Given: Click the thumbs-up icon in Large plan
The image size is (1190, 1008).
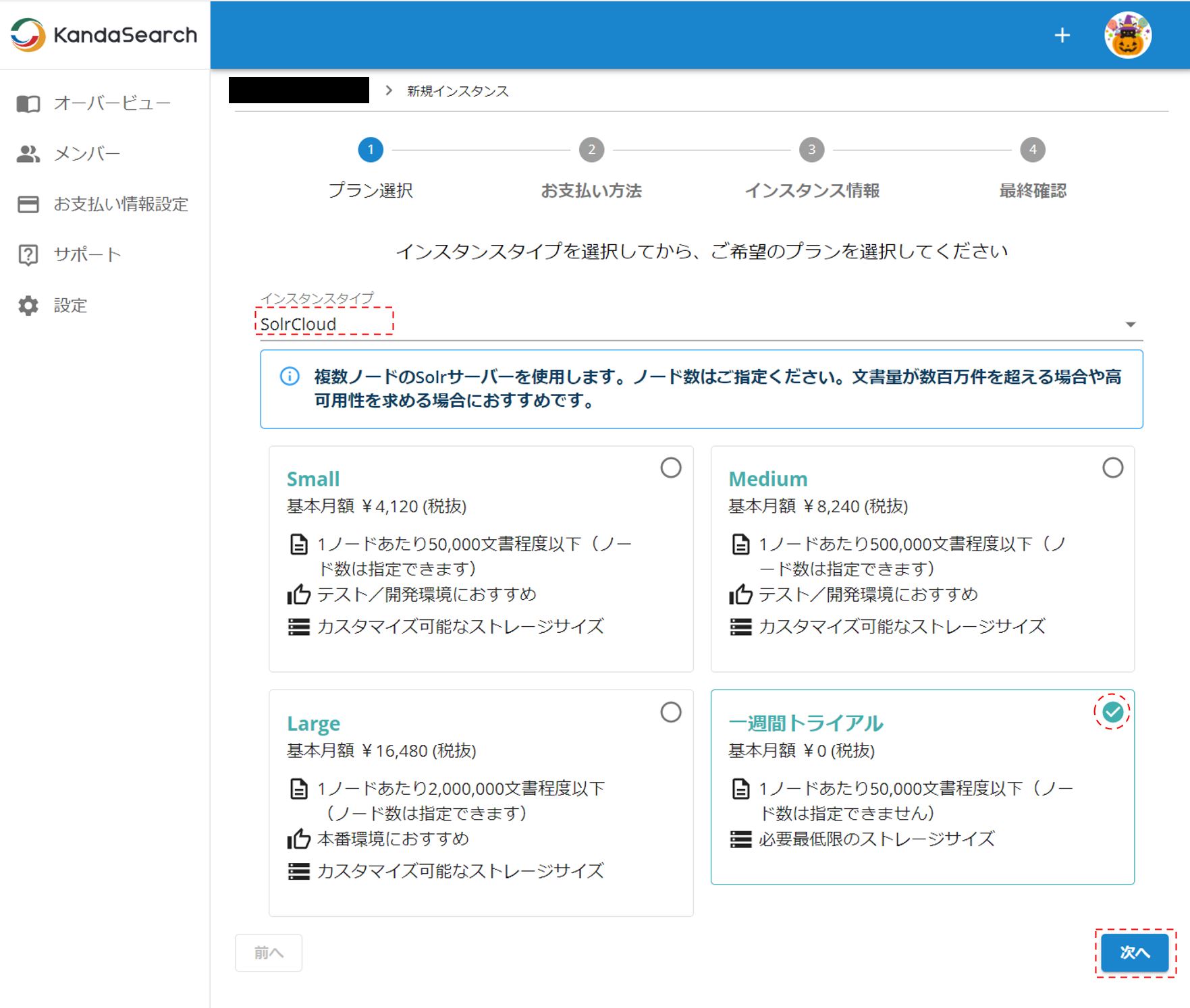Looking at the screenshot, I should [298, 839].
